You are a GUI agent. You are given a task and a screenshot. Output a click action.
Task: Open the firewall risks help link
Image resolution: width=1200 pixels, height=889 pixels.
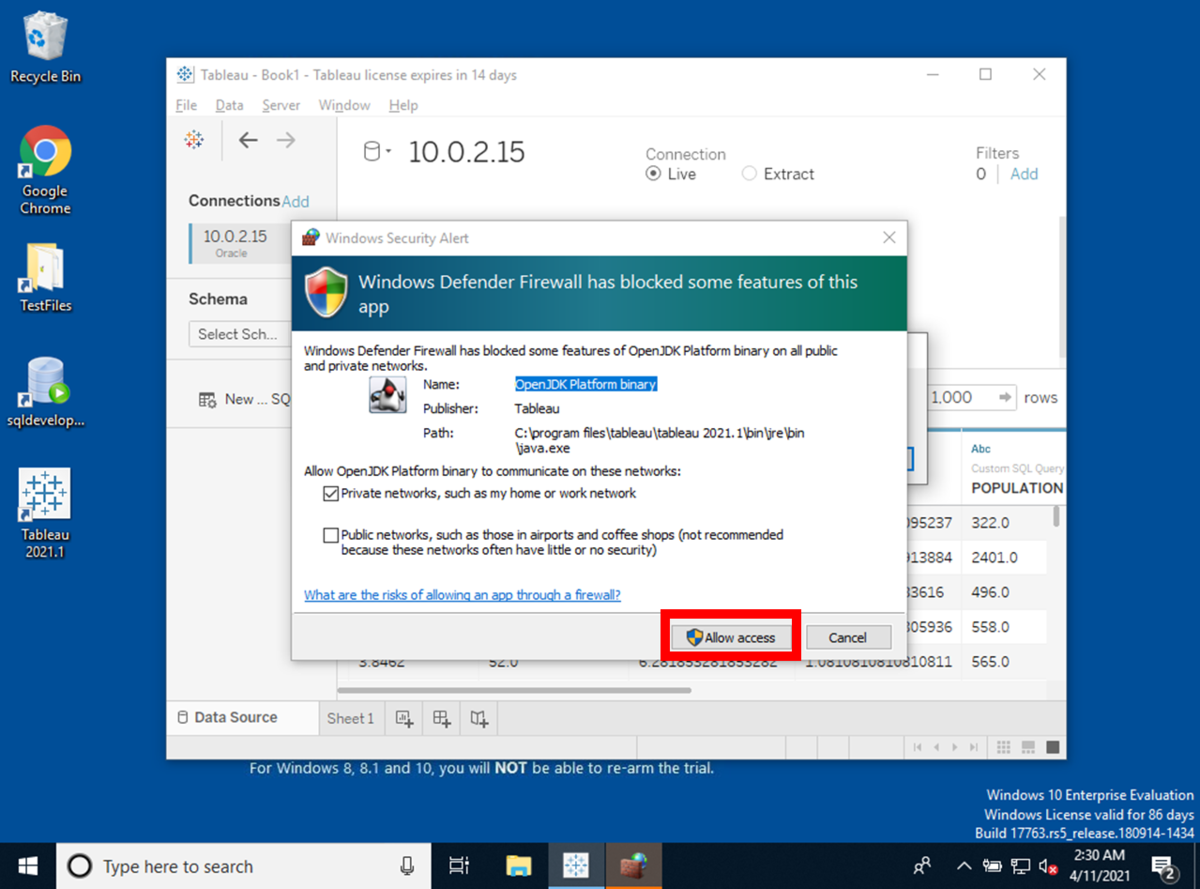tap(462, 594)
